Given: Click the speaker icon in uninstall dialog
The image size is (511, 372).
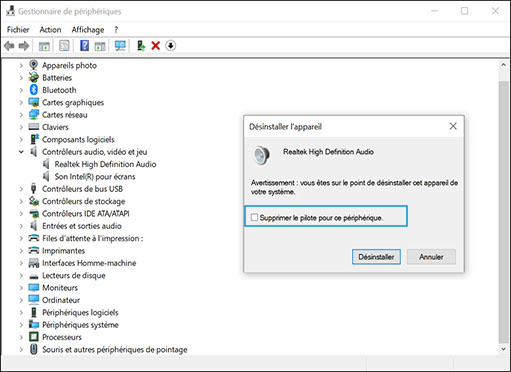Looking at the screenshot, I should point(261,155).
